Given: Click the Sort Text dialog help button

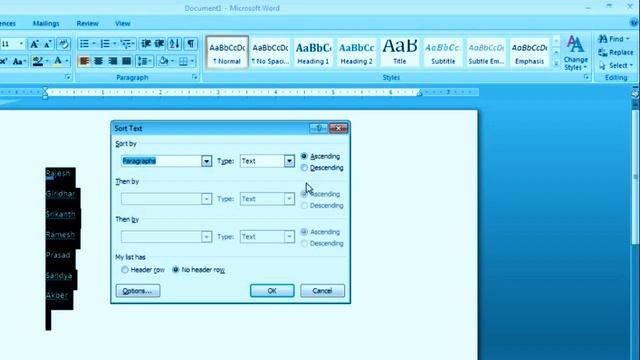Looking at the screenshot, I should click(318, 128).
